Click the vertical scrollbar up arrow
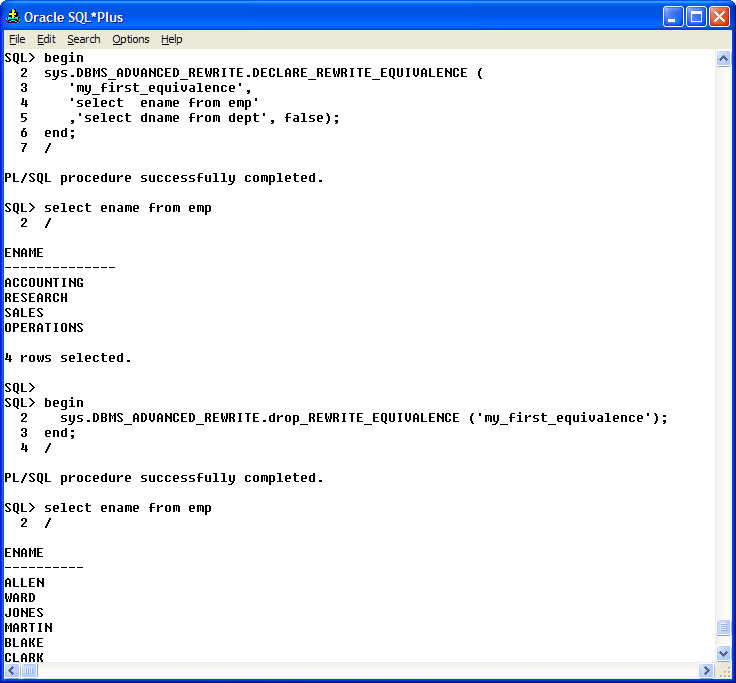This screenshot has height=683, width=736. 723,59
